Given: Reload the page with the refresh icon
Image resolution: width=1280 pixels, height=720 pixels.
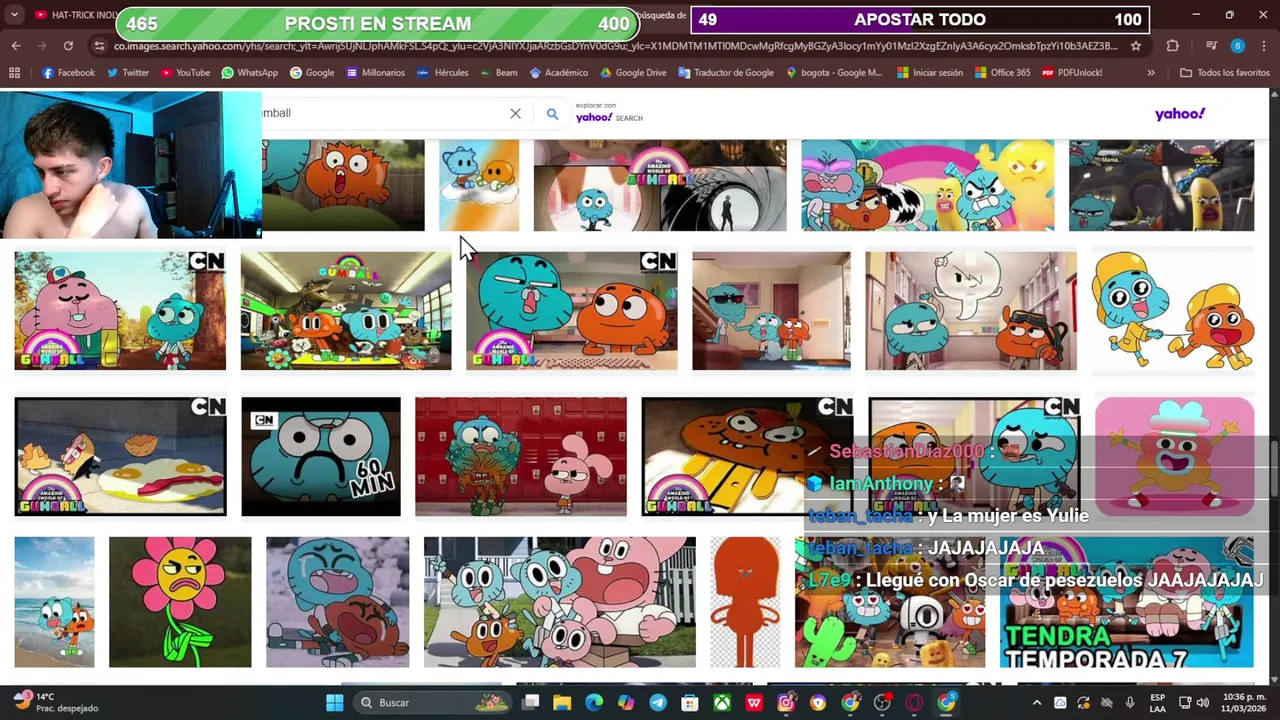Looking at the screenshot, I should point(68,46).
